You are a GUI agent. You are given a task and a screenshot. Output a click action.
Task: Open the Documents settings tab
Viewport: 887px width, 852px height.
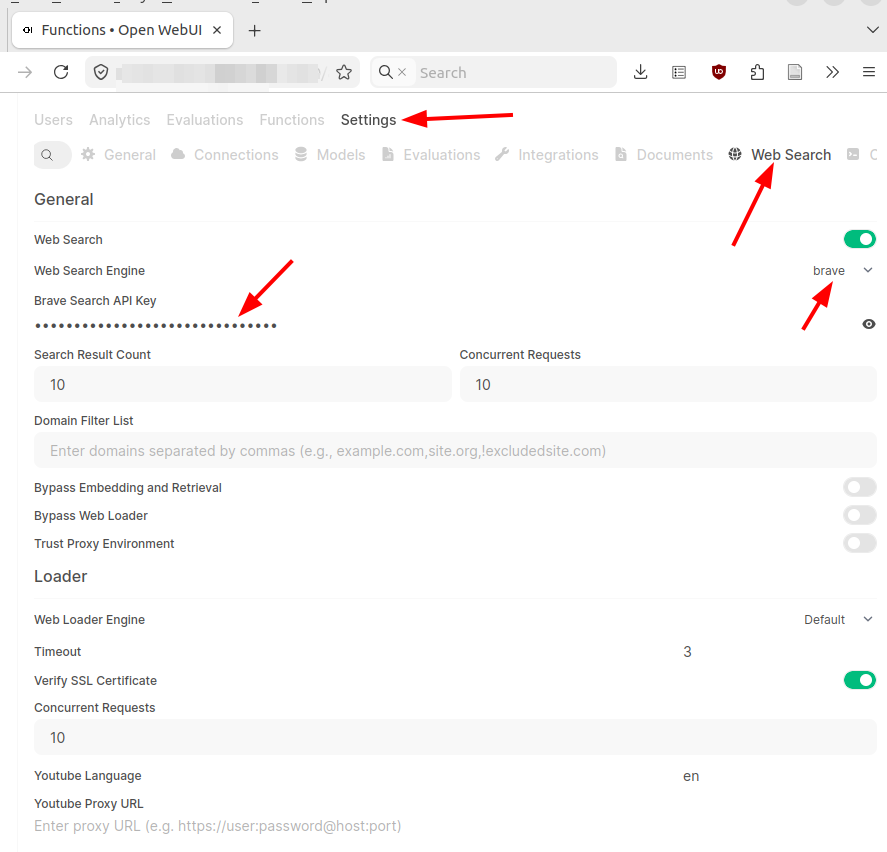coord(664,155)
